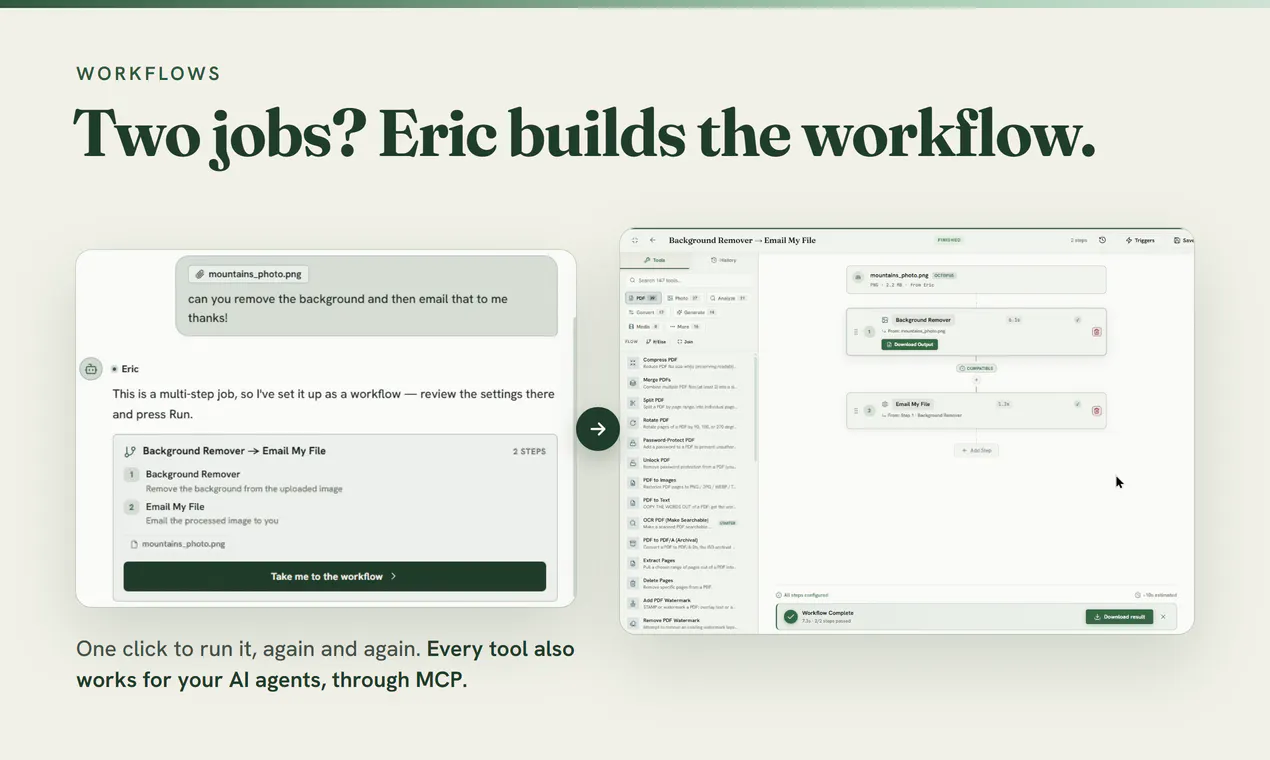The height and width of the screenshot is (760, 1270).
Task: Open the Triggers menu in the header
Action: tap(1140, 240)
